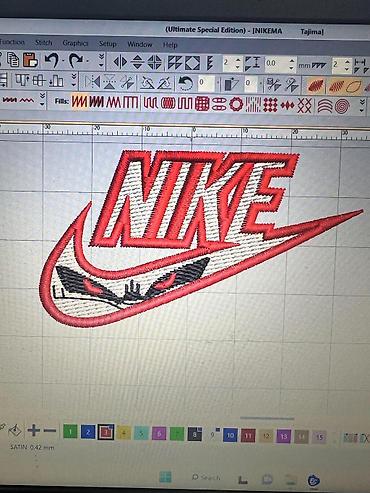Choose red thread color 3
370x493 pixels.
pyautogui.click(x=106, y=433)
